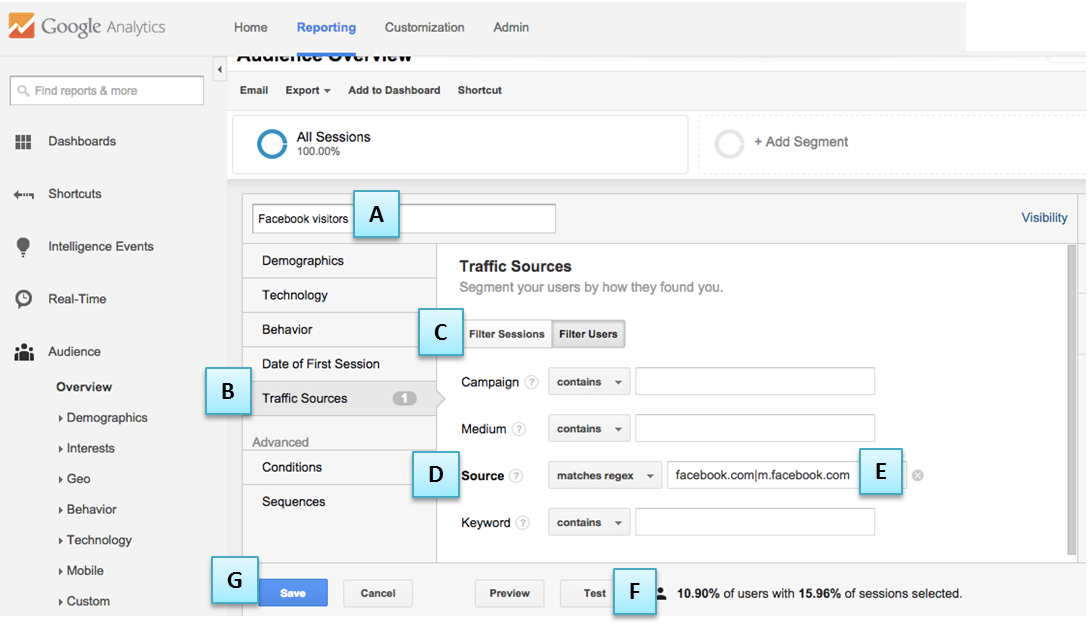Click the Medium value input field
The height and width of the screenshot is (632, 1088).
point(755,429)
